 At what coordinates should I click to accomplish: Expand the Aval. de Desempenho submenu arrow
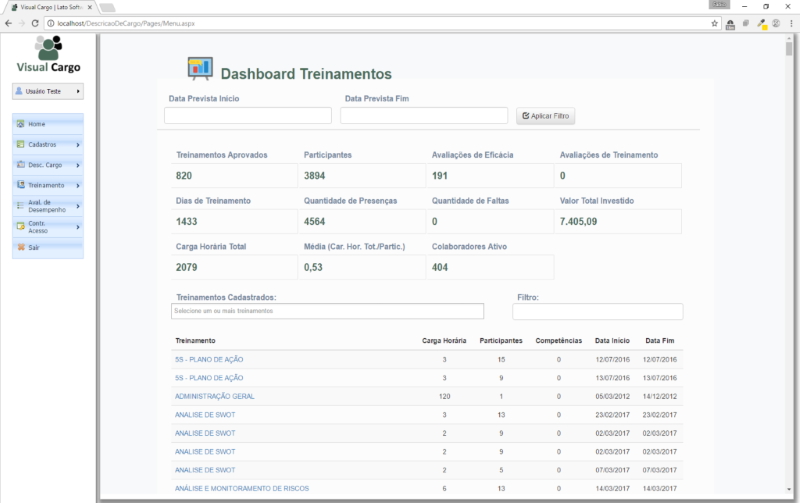tap(78, 206)
